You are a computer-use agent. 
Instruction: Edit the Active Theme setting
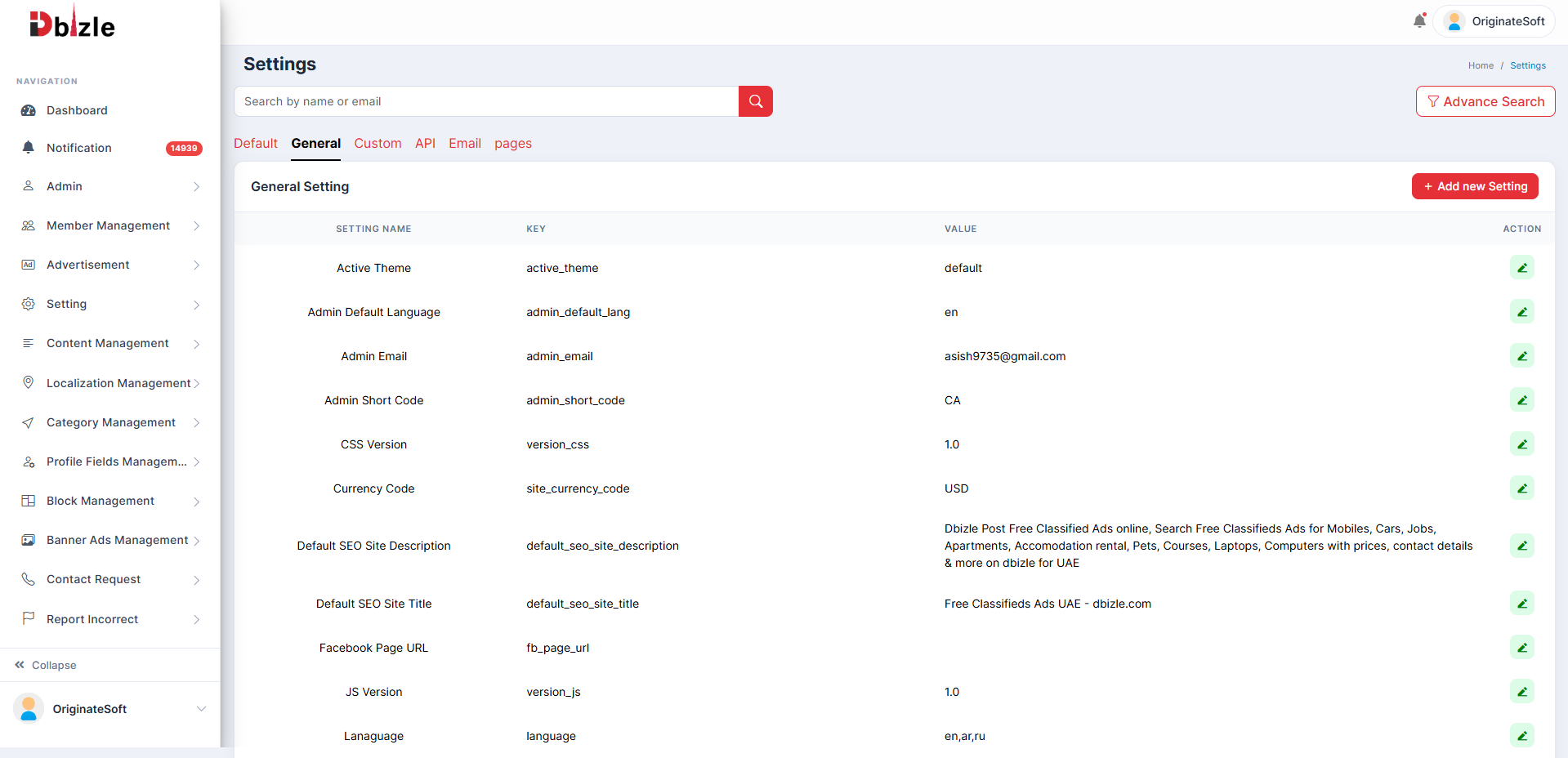pyautogui.click(x=1521, y=268)
